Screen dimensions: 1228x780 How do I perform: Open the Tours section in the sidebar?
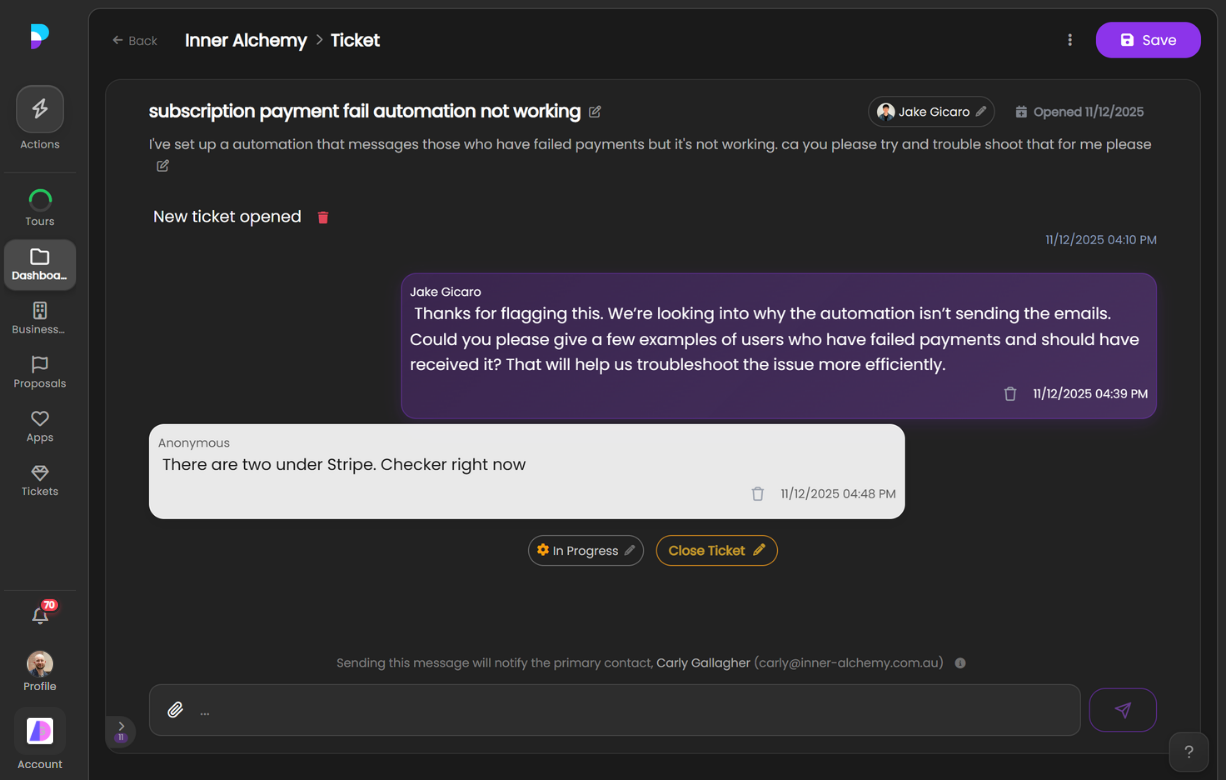(40, 198)
